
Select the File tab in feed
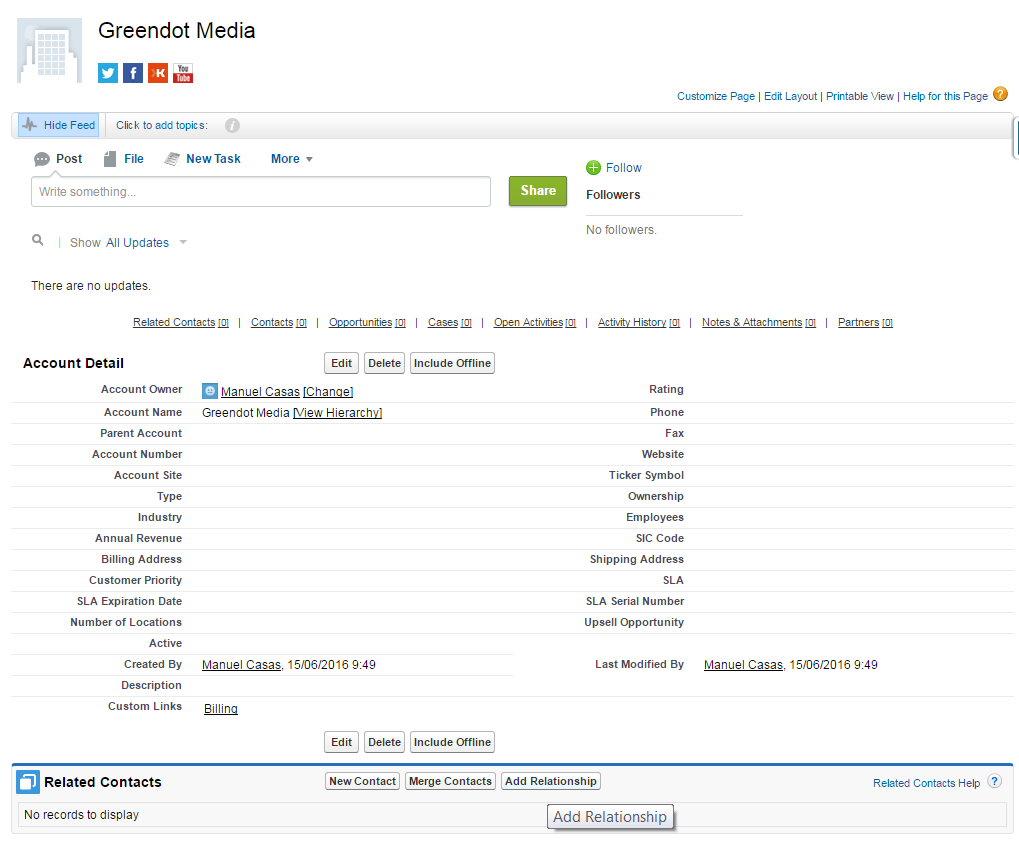pos(124,159)
